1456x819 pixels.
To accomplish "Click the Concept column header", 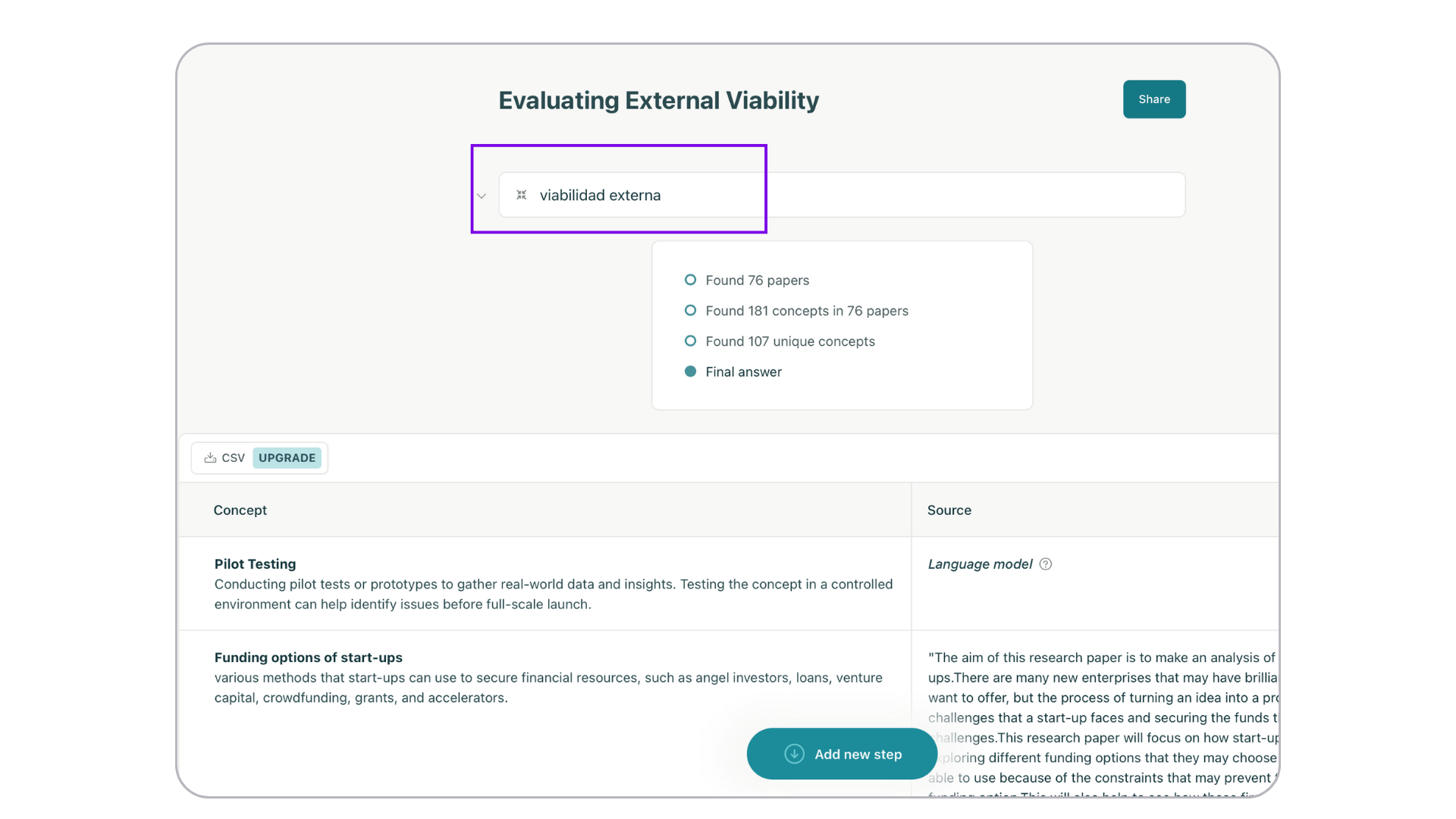I will pyautogui.click(x=240, y=510).
